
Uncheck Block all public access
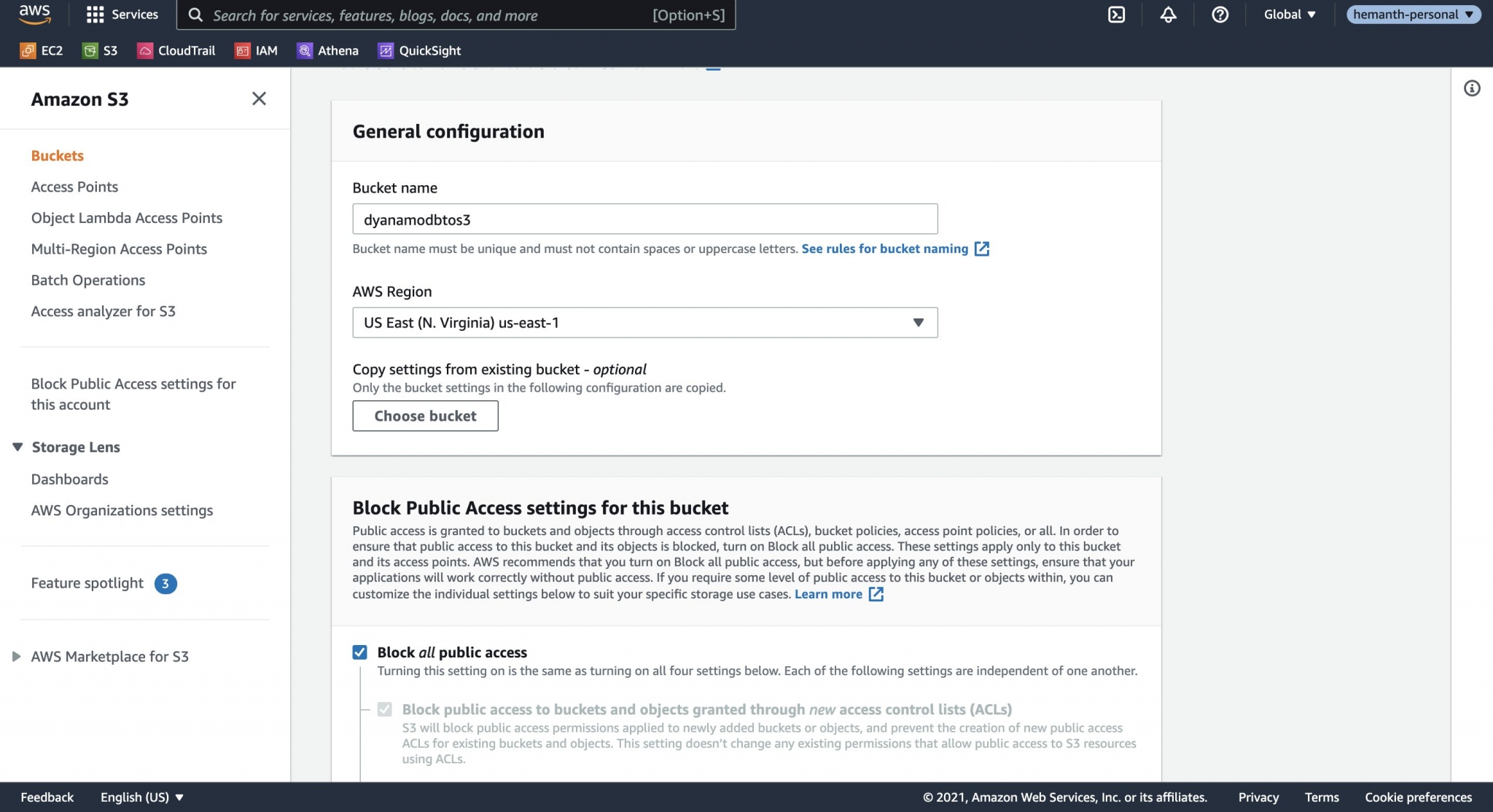359,652
